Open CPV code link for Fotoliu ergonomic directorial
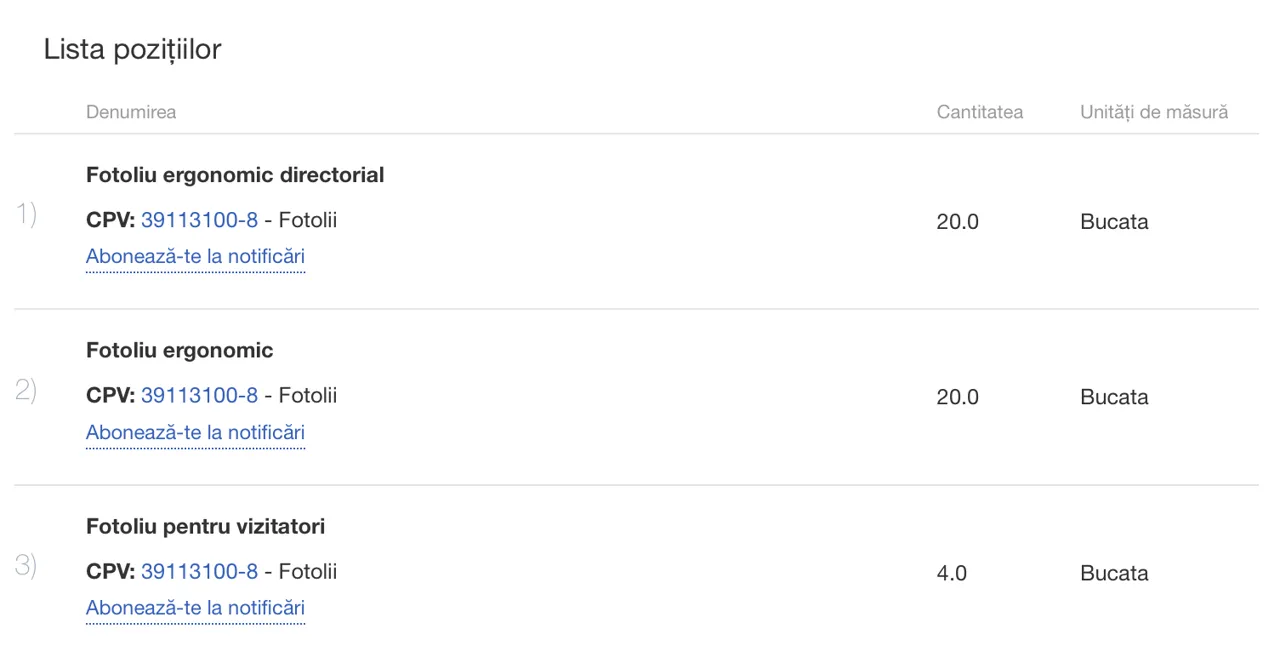Viewport: 1280px width, 663px height. 199,220
